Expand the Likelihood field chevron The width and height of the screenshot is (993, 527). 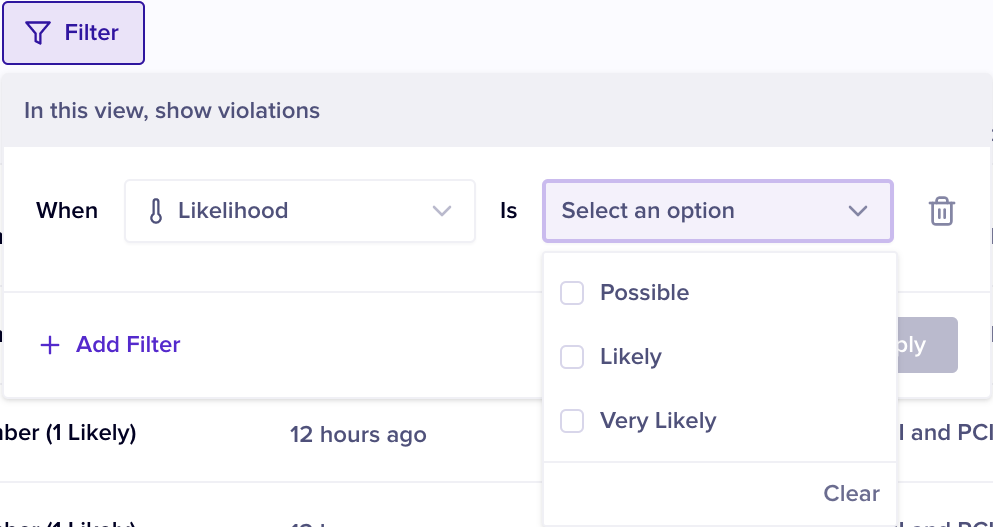(x=441, y=211)
